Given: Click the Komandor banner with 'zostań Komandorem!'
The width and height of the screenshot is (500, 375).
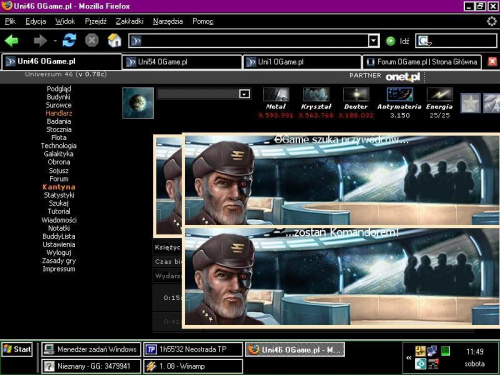Looking at the screenshot, I should tap(342, 277).
